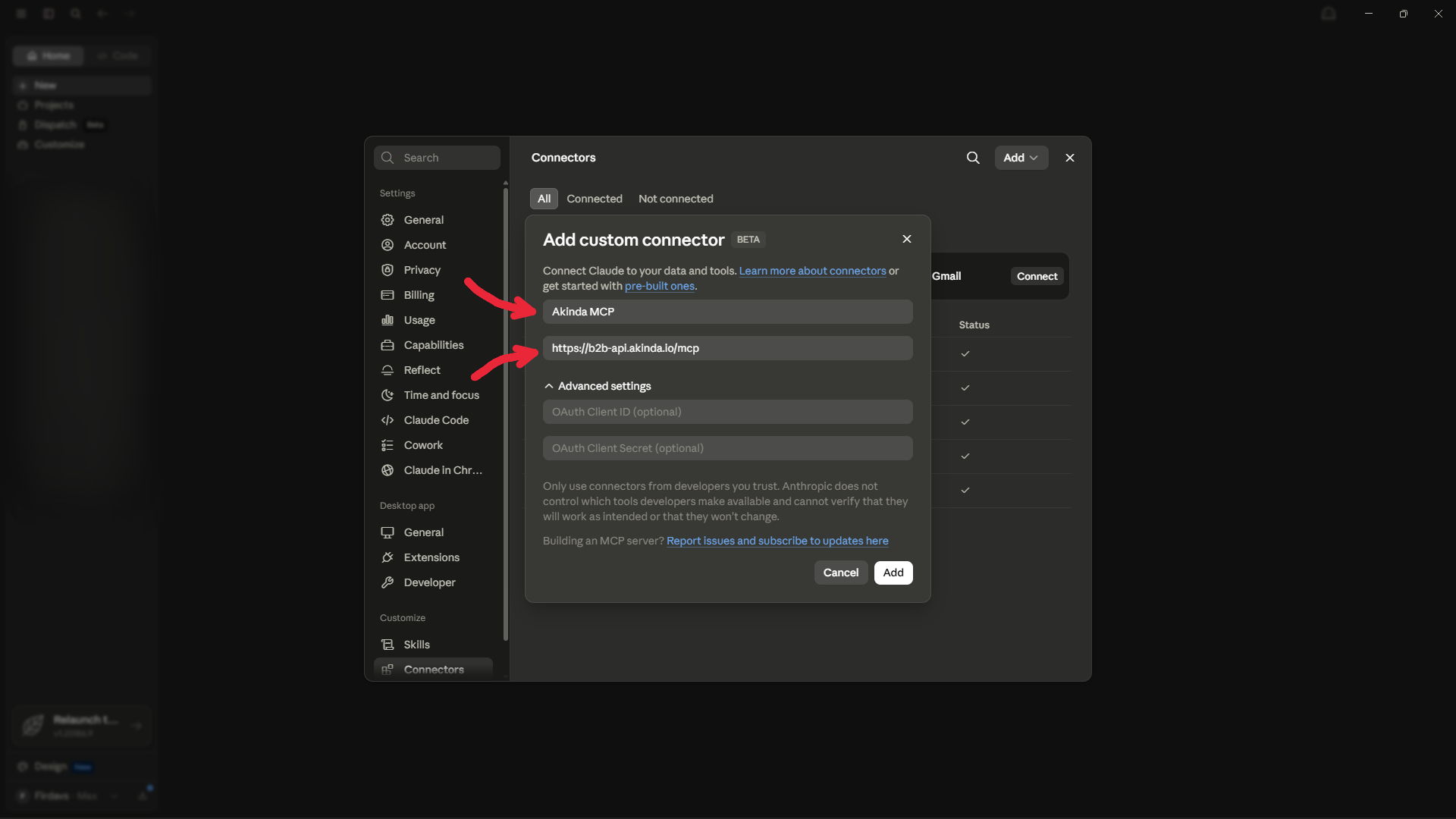Focus the settings Search field
Screen dimensions: 1456x819
click(x=437, y=158)
